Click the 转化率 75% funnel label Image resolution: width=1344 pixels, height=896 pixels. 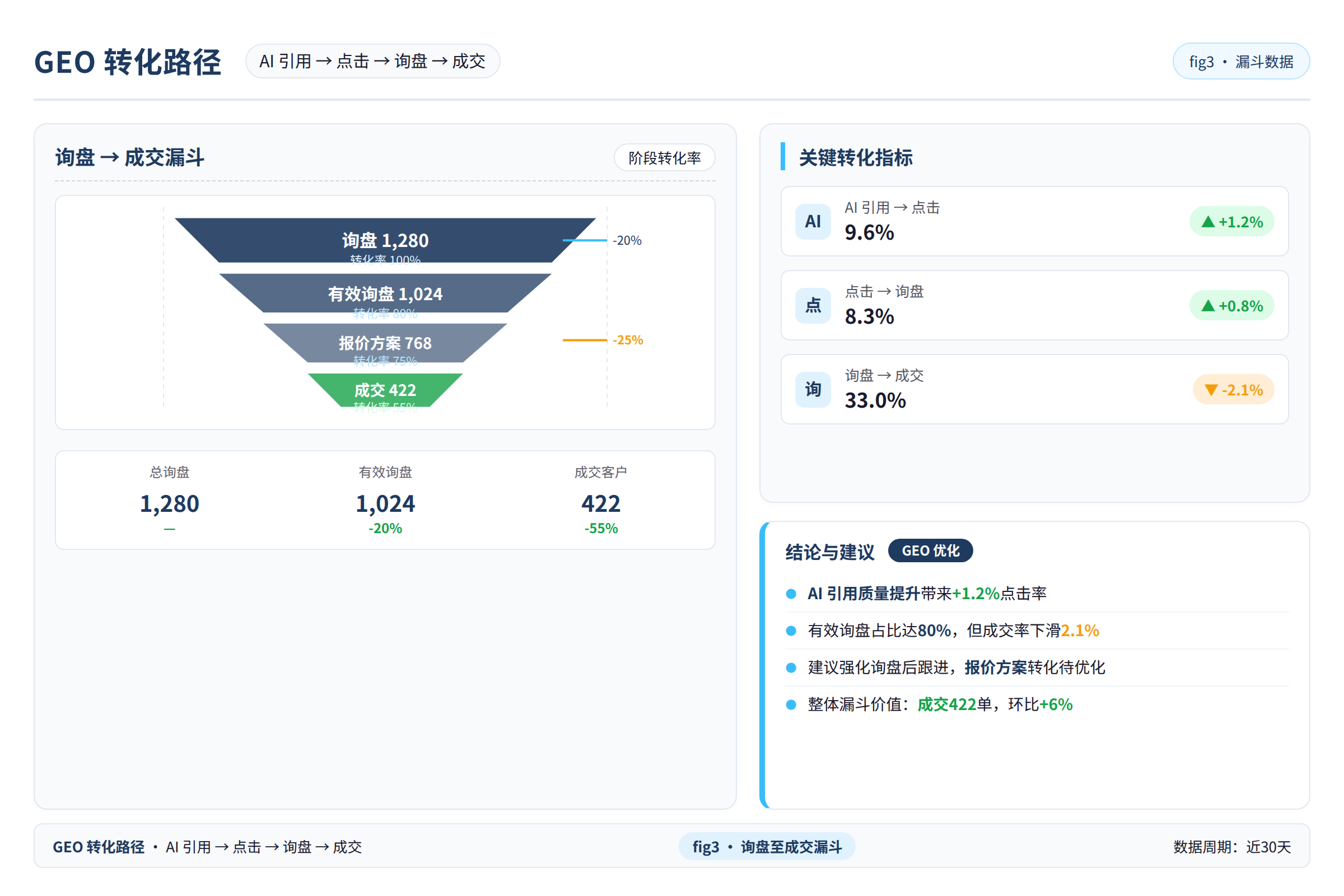(385, 361)
